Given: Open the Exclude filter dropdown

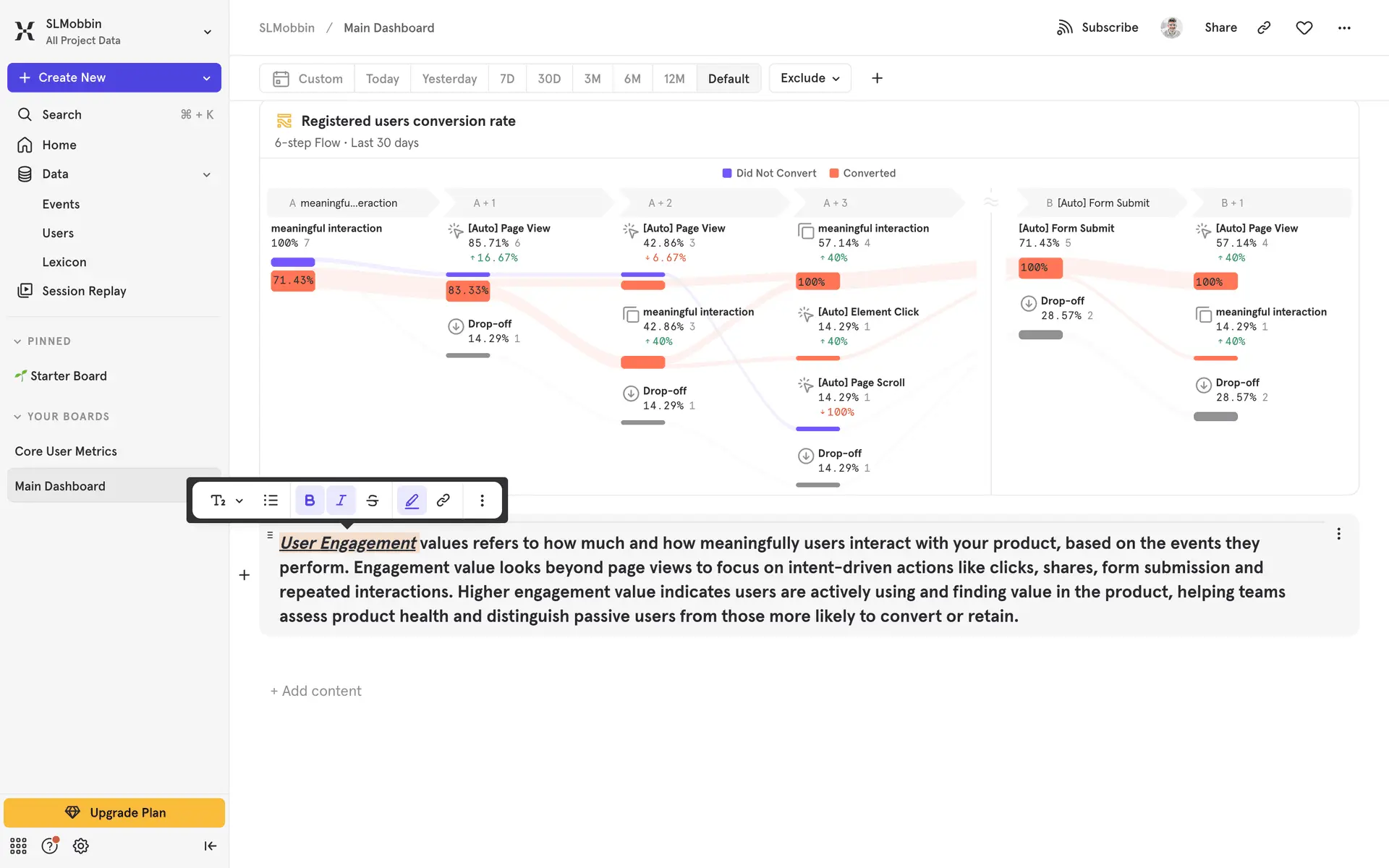Looking at the screenshot, I should pyautogui.click(x=810, y=78).
